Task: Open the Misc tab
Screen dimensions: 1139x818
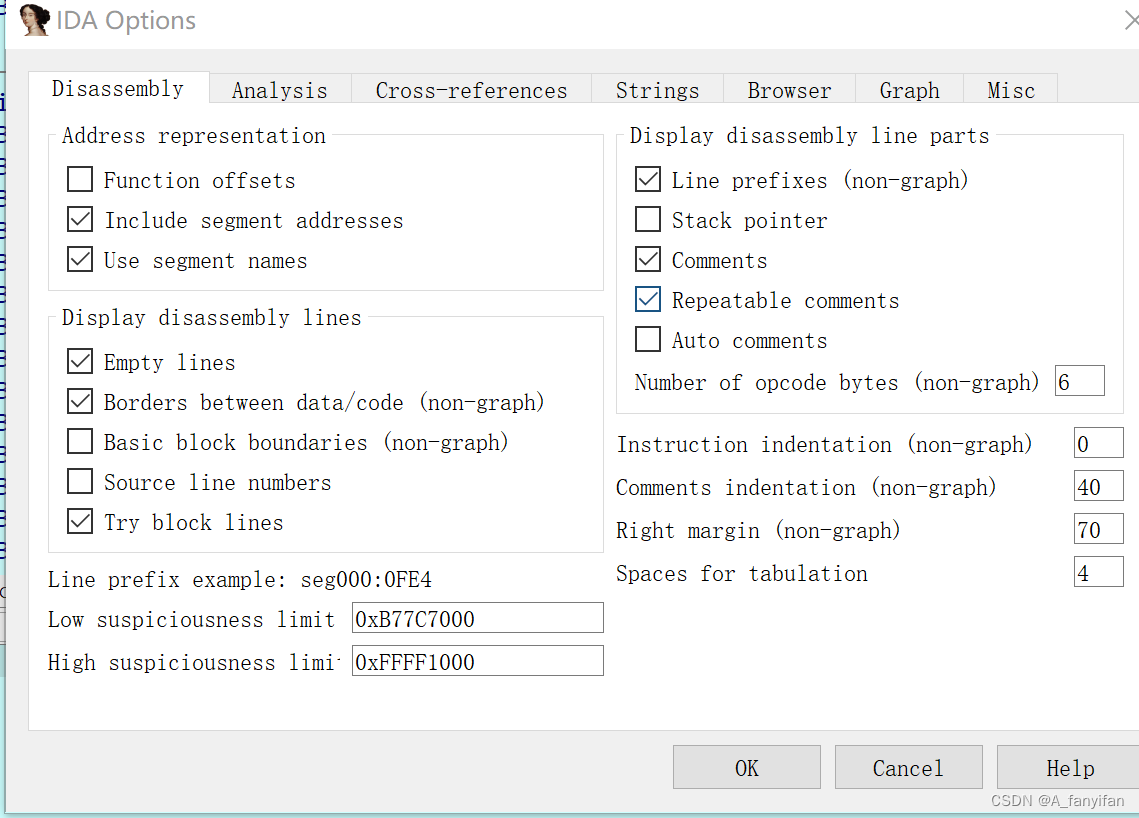Action: 1010,90
